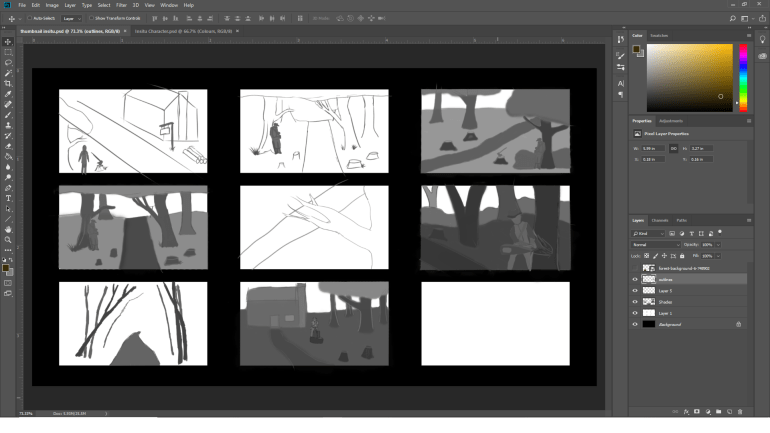Select the Pen tool
This screenshot has height=433, width=770.
[8, 188]
